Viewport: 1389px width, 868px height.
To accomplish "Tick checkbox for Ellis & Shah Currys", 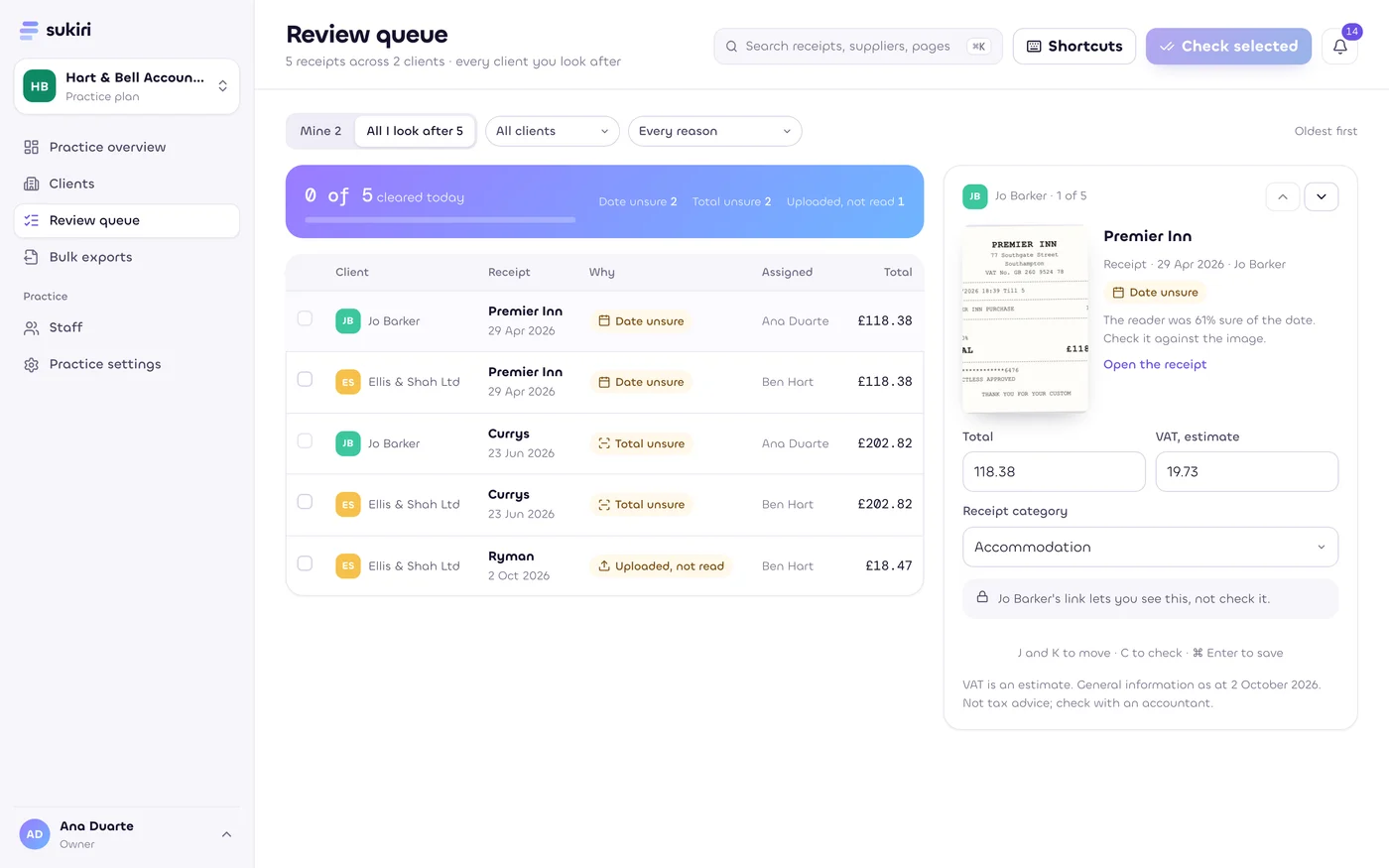I will [x=305, y=502].
